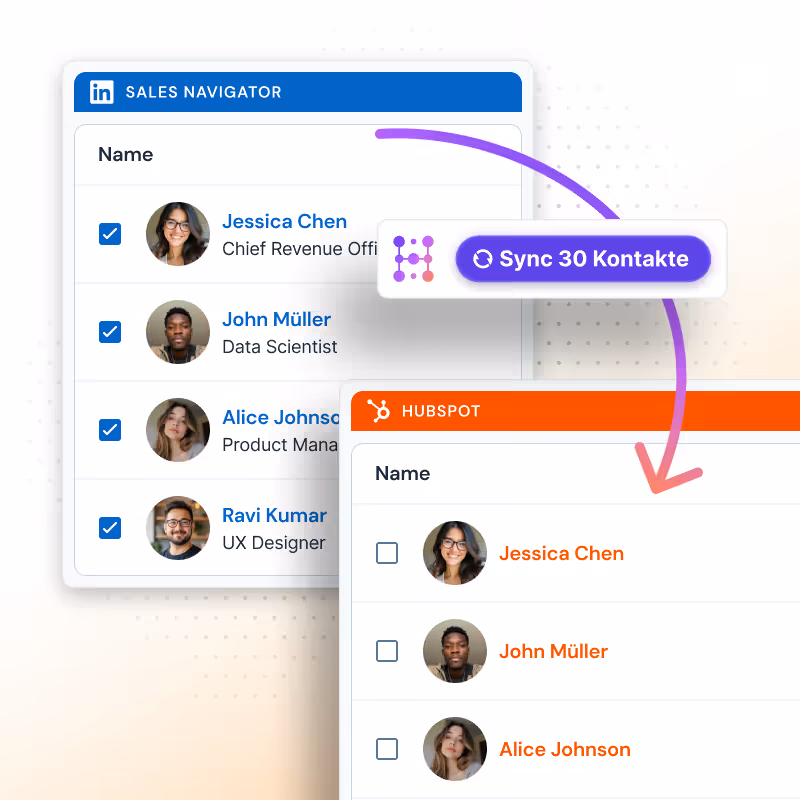Click the sync arrows icon inside Sync button
The height and width of the screenshot is (800, 800).
pyautogui.click(x=482, y=259)
